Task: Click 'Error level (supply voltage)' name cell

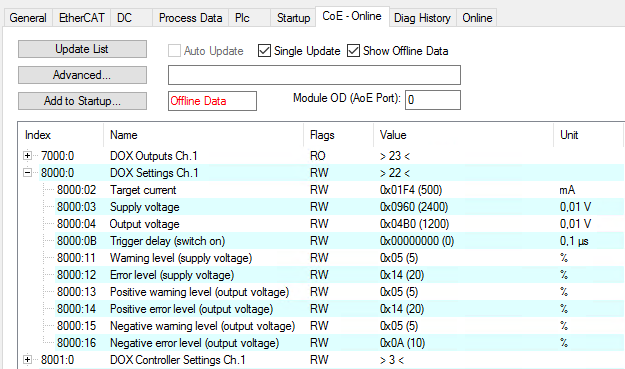Action: pos(172,275)
